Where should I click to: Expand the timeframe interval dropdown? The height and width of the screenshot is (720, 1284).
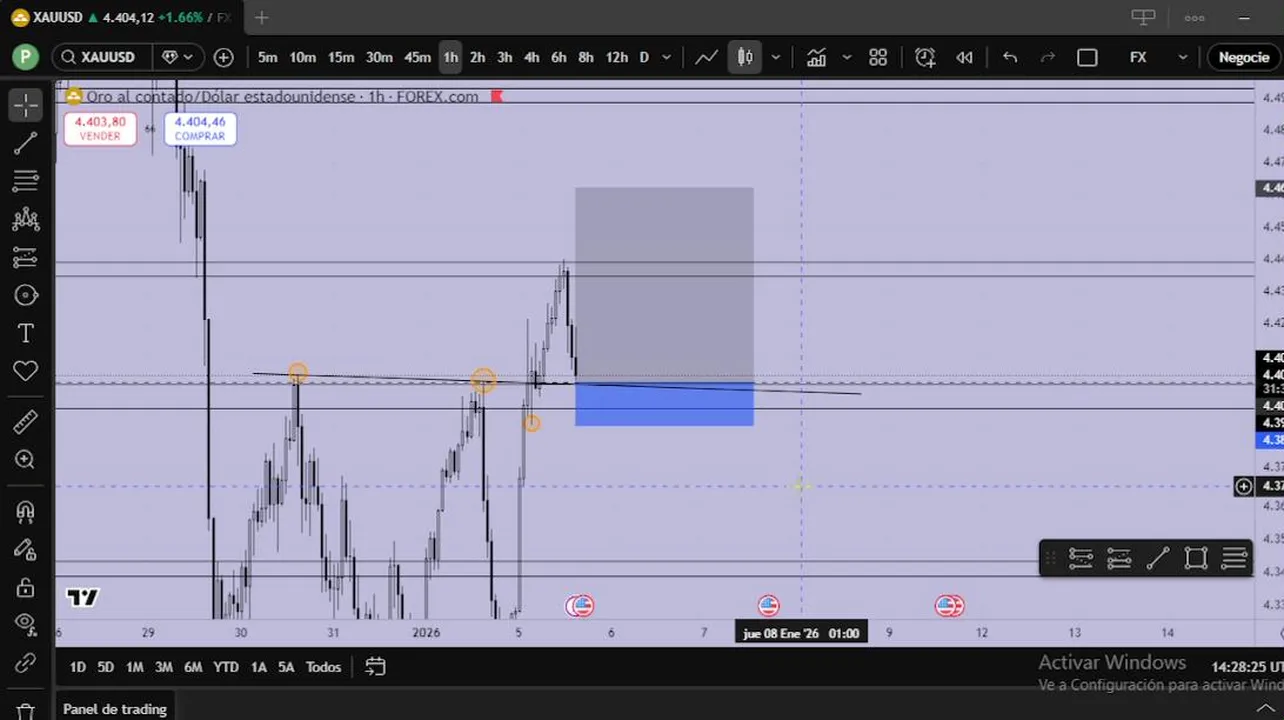(x=667, y=57)
